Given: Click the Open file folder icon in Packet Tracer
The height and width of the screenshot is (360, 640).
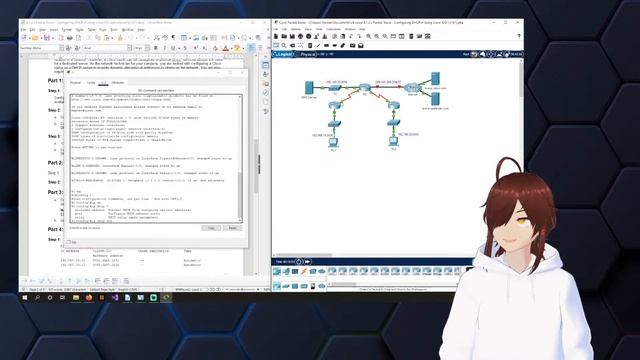Looking at the screenshot, I should (284, 36).
